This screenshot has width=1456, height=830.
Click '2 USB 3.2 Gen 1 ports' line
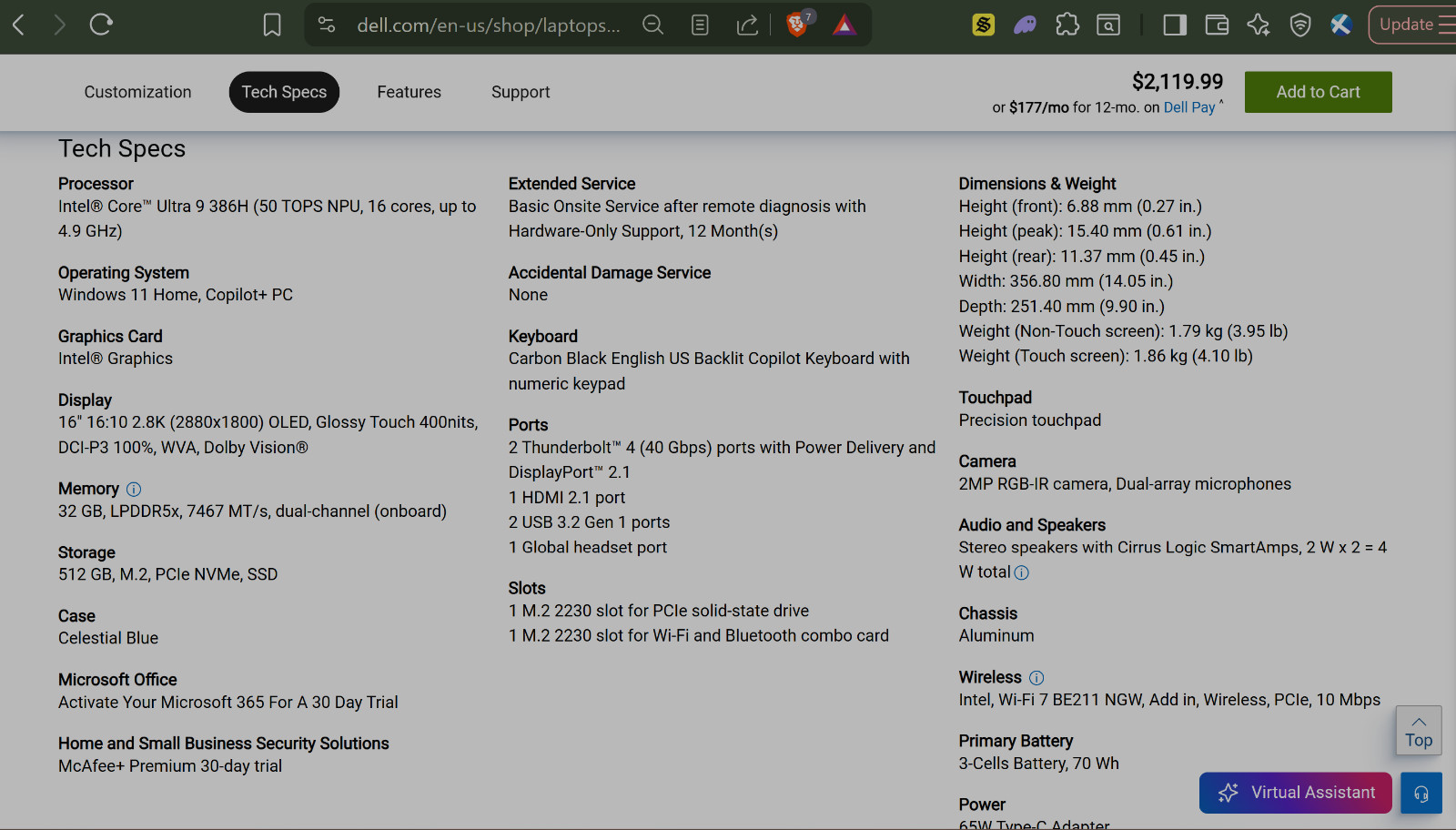click(x=589, y=522)
